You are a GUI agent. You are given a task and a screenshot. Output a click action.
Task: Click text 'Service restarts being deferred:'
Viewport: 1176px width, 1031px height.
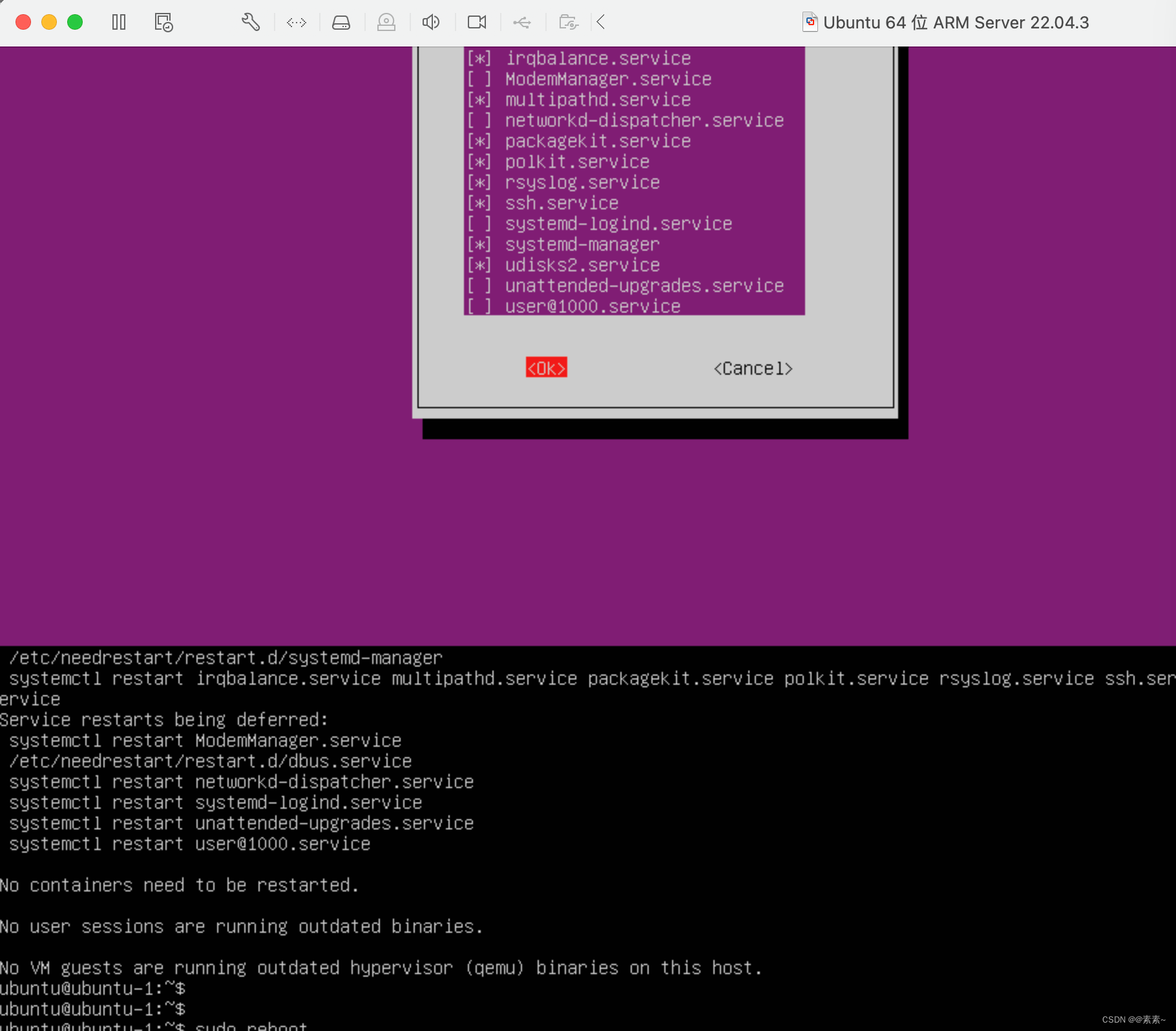[x=164, y=720]
